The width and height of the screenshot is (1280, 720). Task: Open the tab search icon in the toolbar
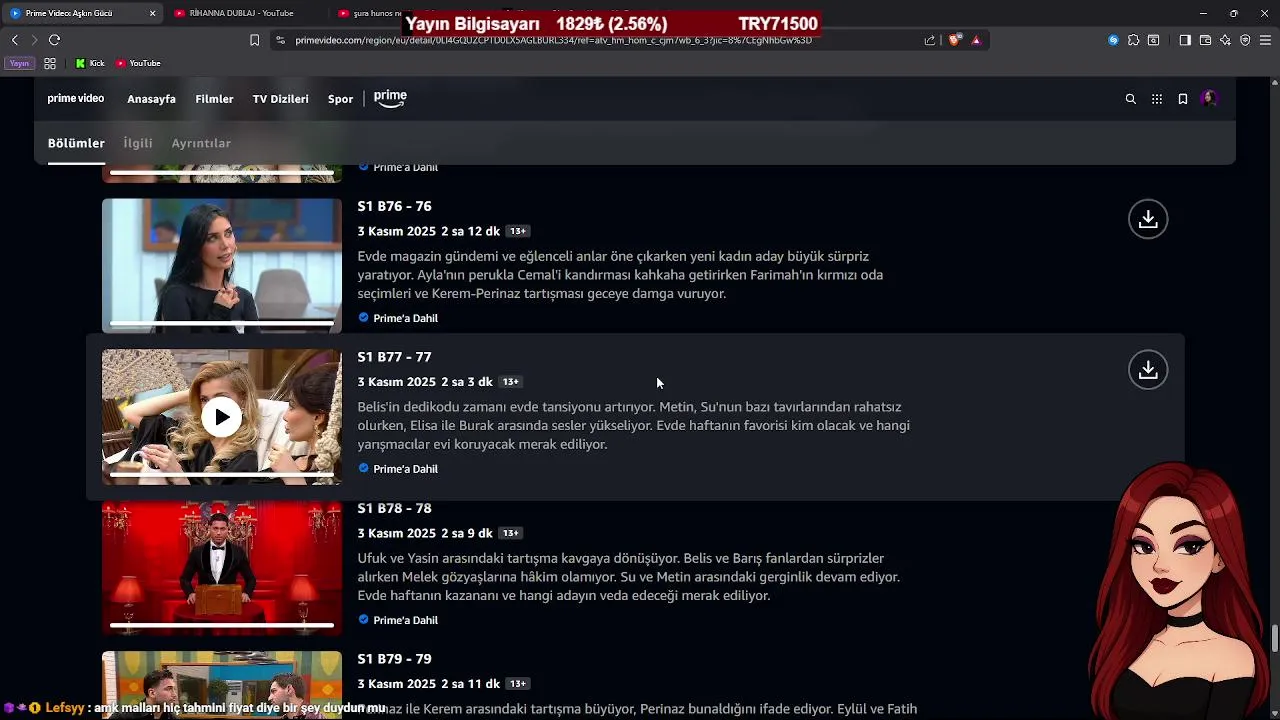pyautogui.click(x=1154, y=40)
